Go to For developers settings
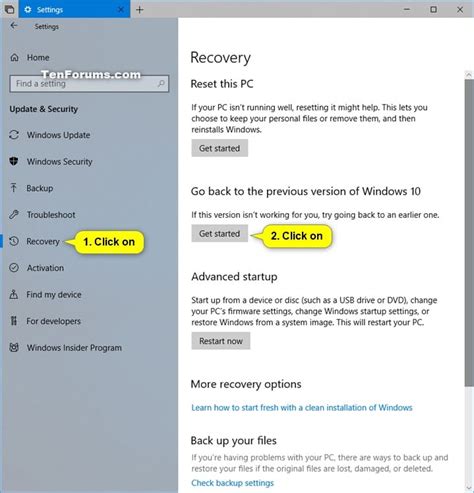474x493 pixels. pos(54,321)
